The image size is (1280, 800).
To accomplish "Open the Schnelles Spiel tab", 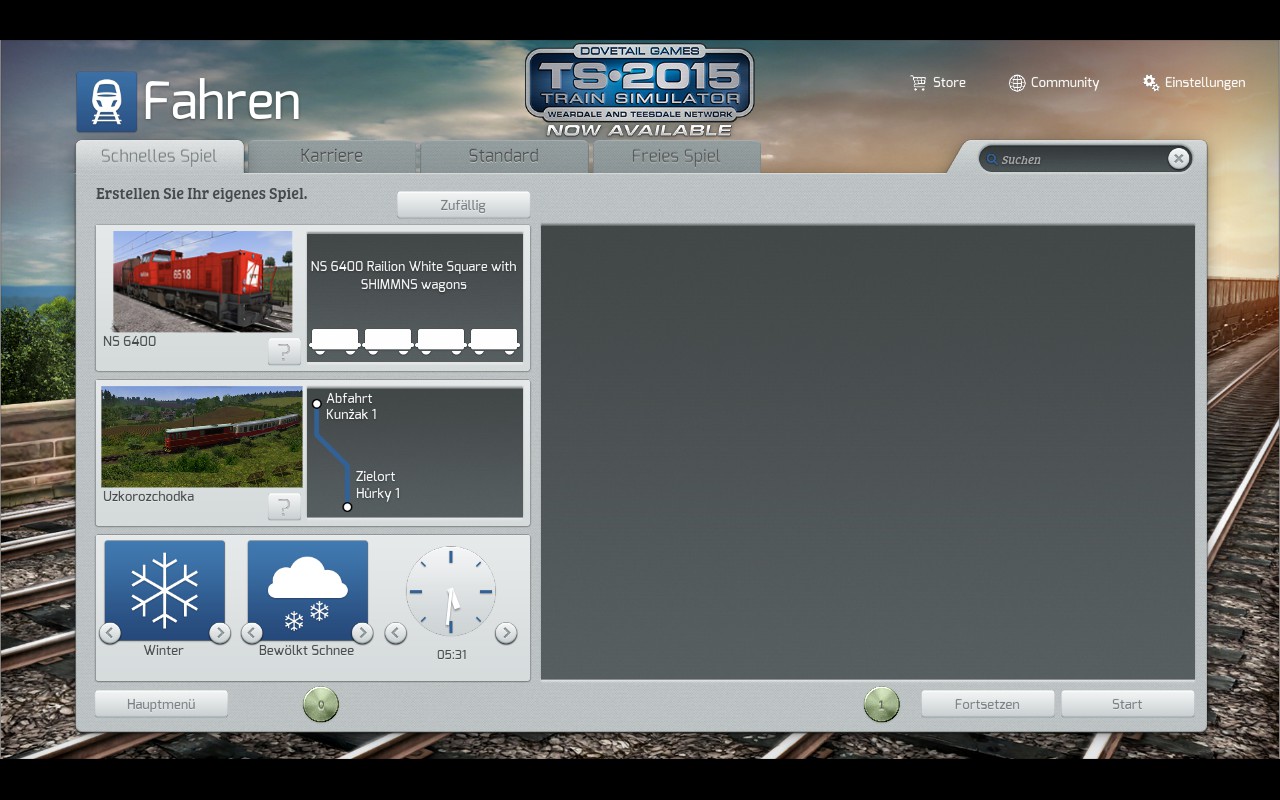I will click(x=159, y=156).
